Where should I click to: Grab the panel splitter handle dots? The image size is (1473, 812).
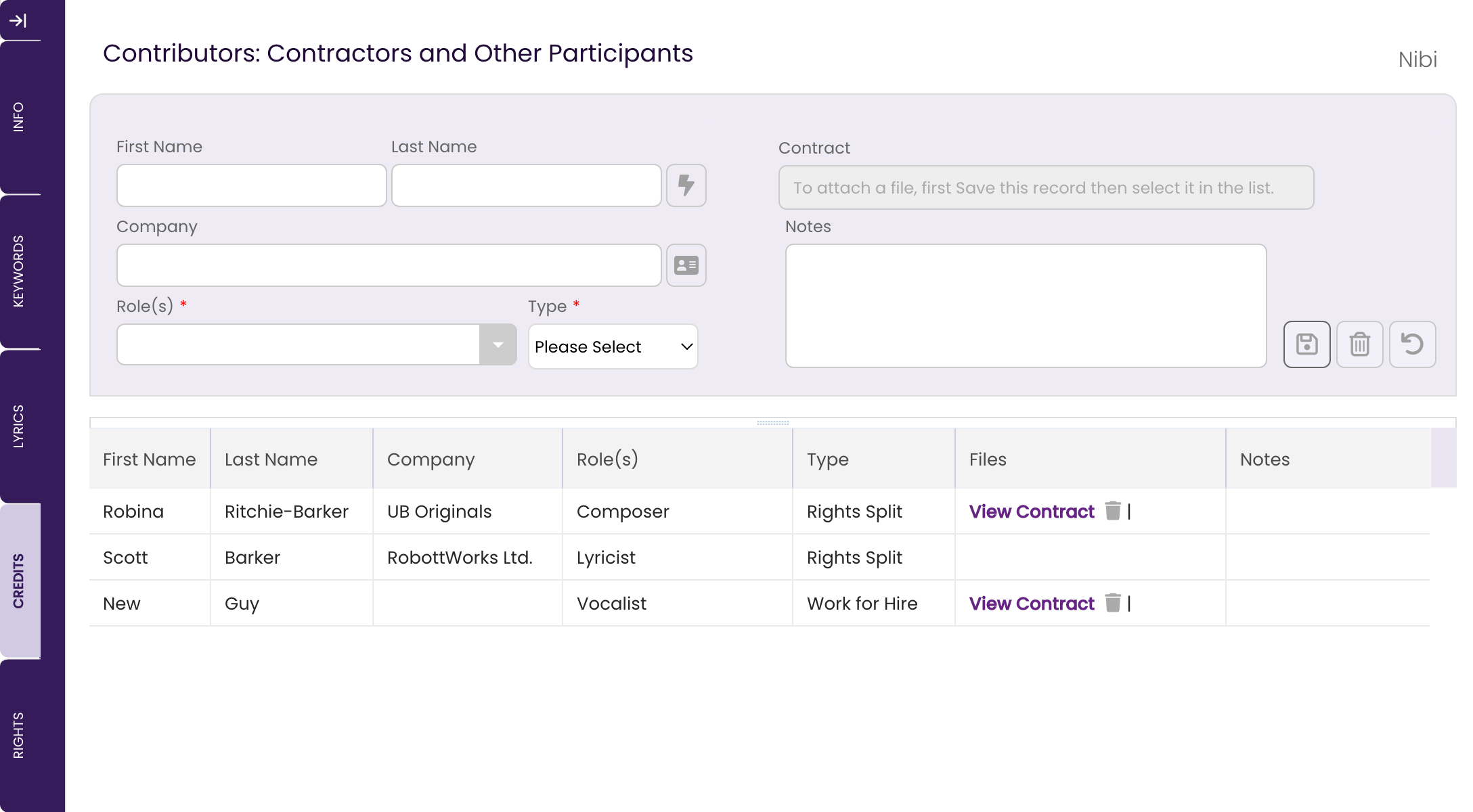point(773,423)
